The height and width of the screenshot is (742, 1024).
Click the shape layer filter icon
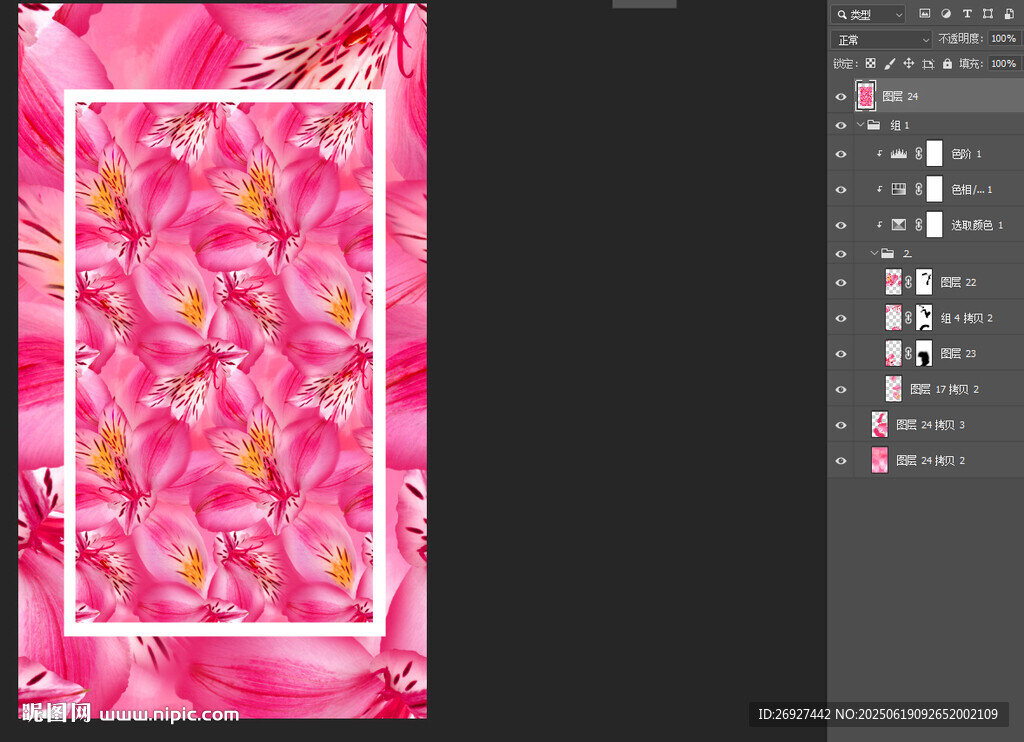tap(988, 14)
